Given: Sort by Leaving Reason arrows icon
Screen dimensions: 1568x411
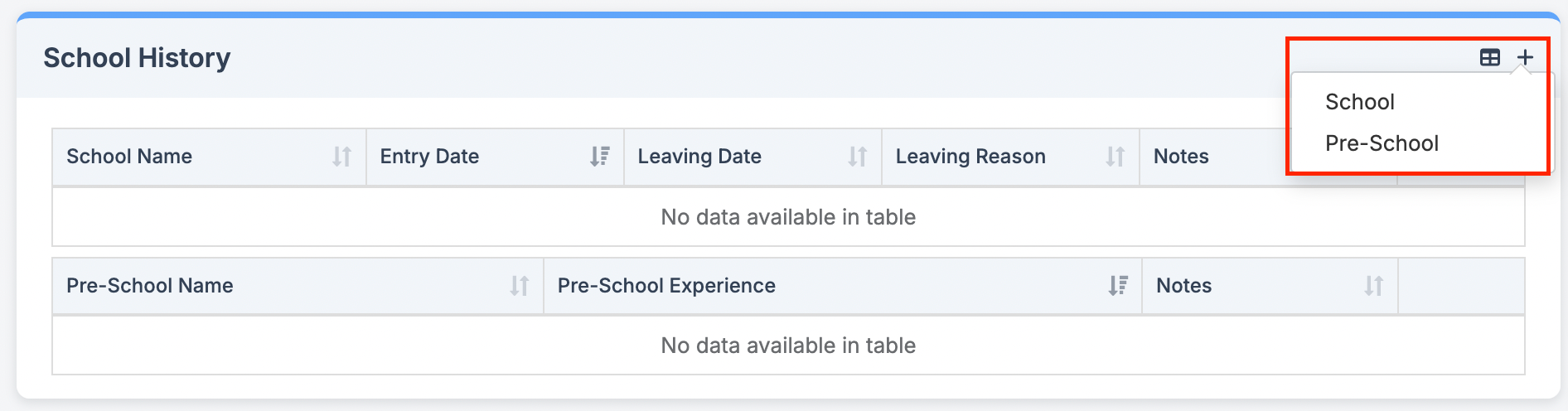Looking at the screenshot, I should pos(1115,157).
